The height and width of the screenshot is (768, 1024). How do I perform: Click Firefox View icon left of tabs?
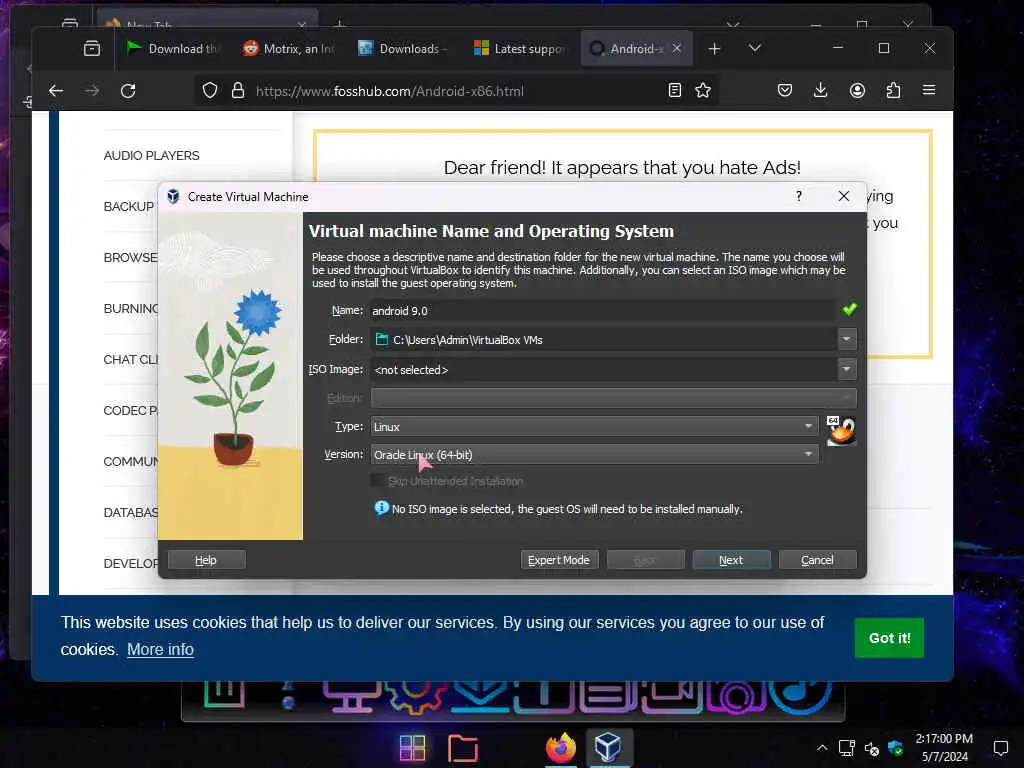tap(92, 48)
